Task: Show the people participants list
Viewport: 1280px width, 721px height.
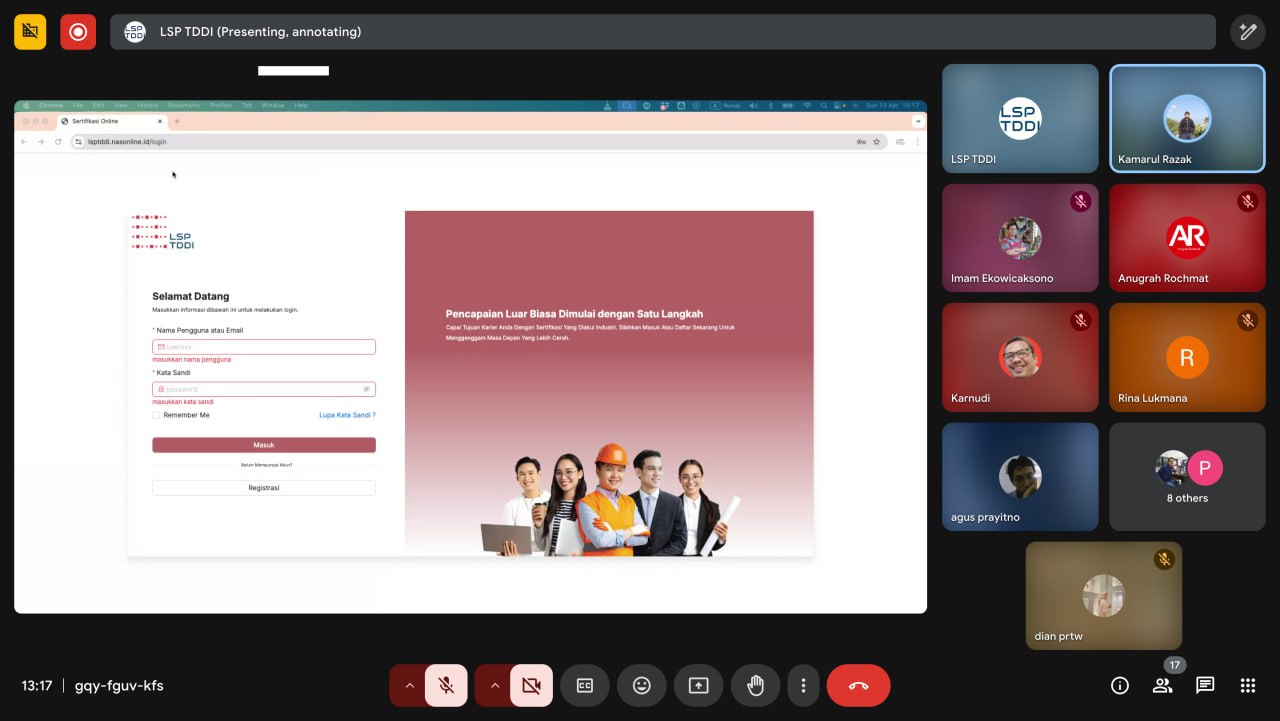Action: click(1162, 686)
